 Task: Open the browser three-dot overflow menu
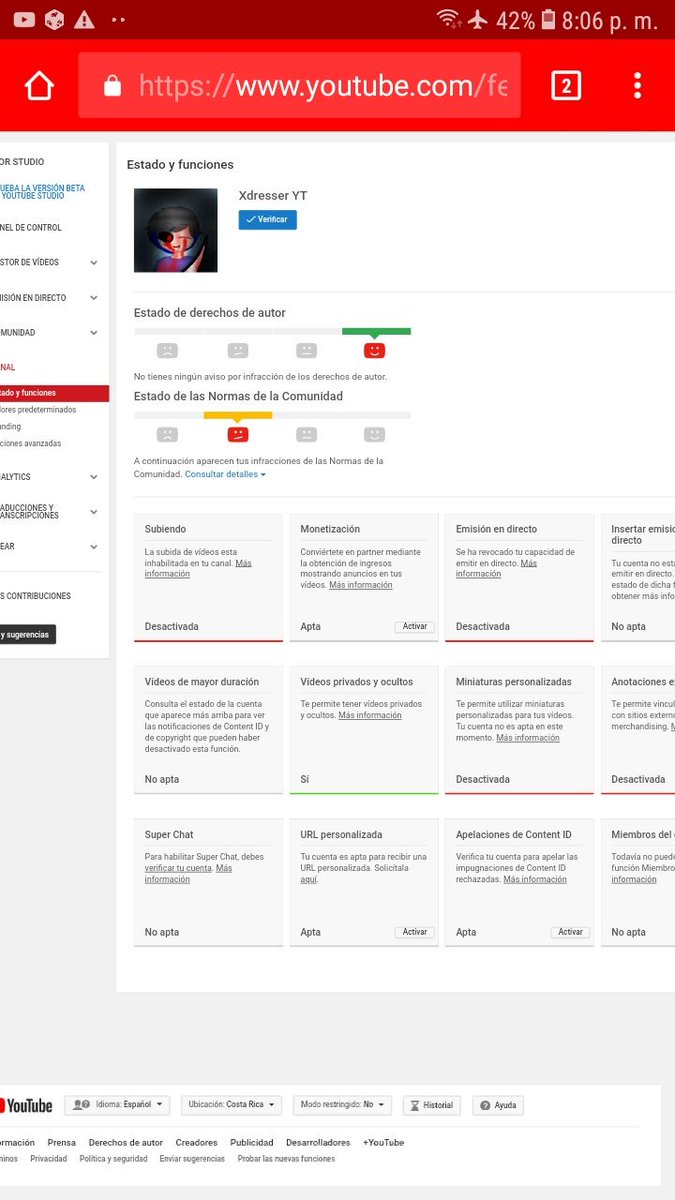coord(637,86)
